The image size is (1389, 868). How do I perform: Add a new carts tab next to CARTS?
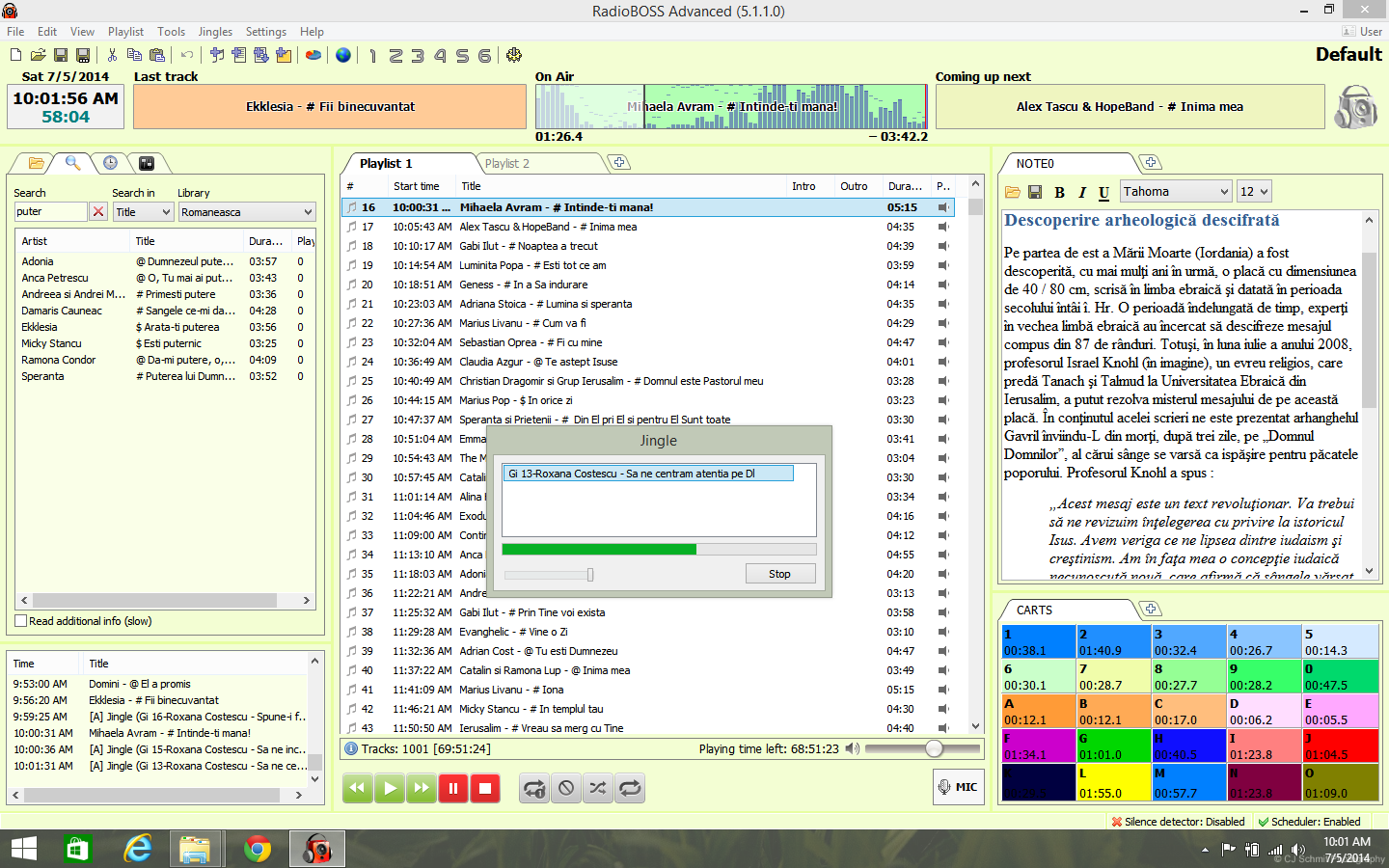click(1151, 610)
